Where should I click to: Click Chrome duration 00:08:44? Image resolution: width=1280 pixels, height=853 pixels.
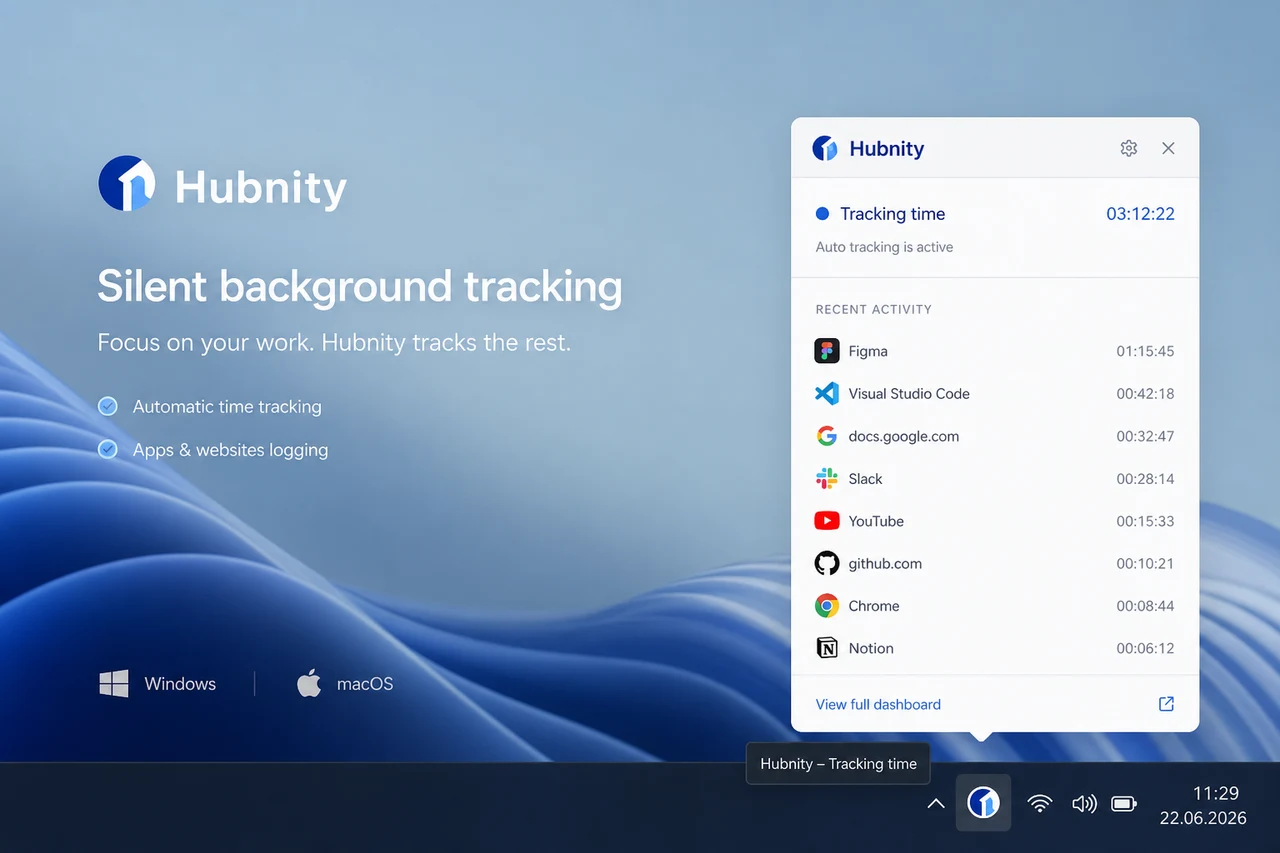coord(1146,606)
